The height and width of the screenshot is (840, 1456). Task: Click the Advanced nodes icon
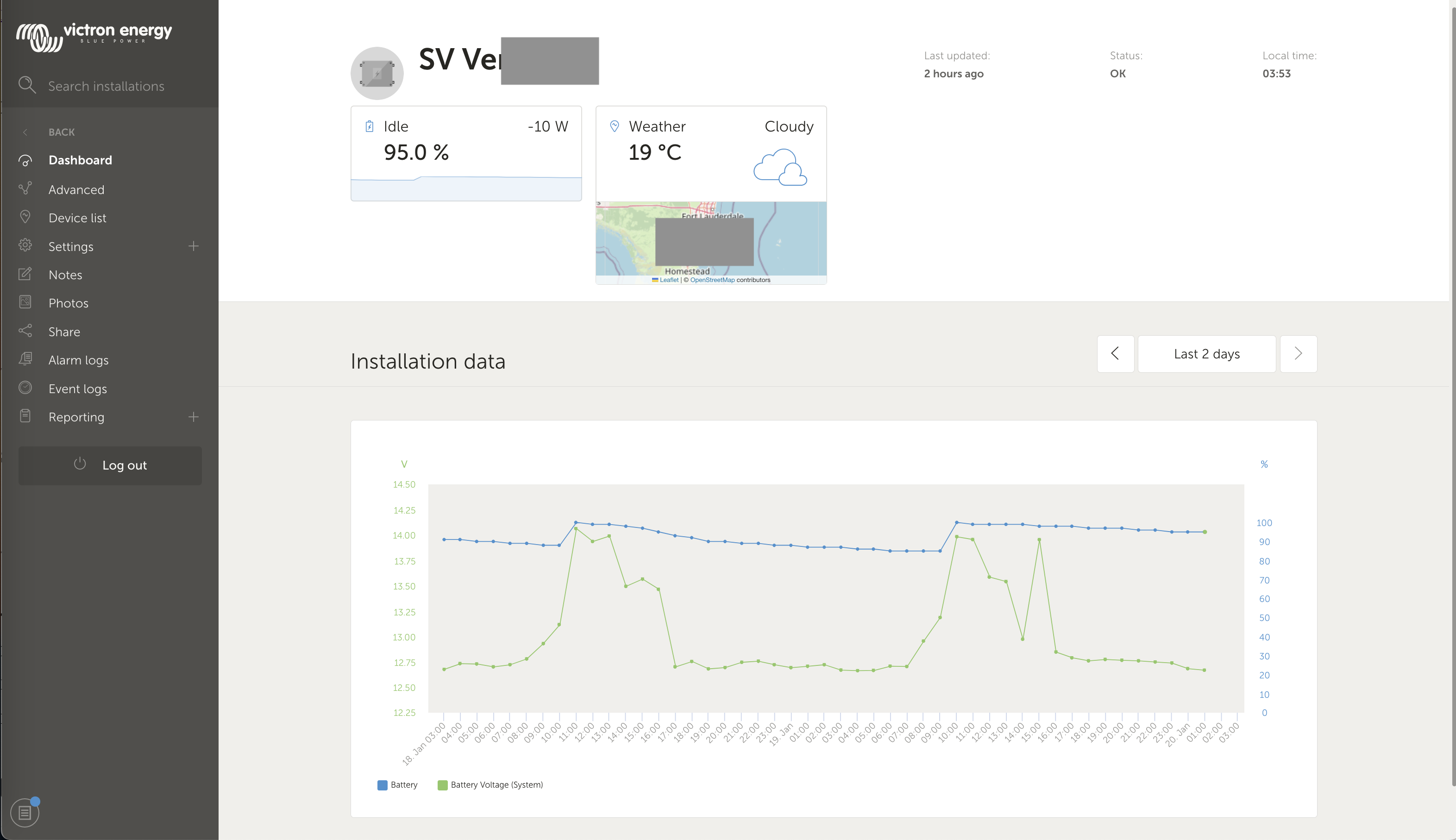(25, 188)
